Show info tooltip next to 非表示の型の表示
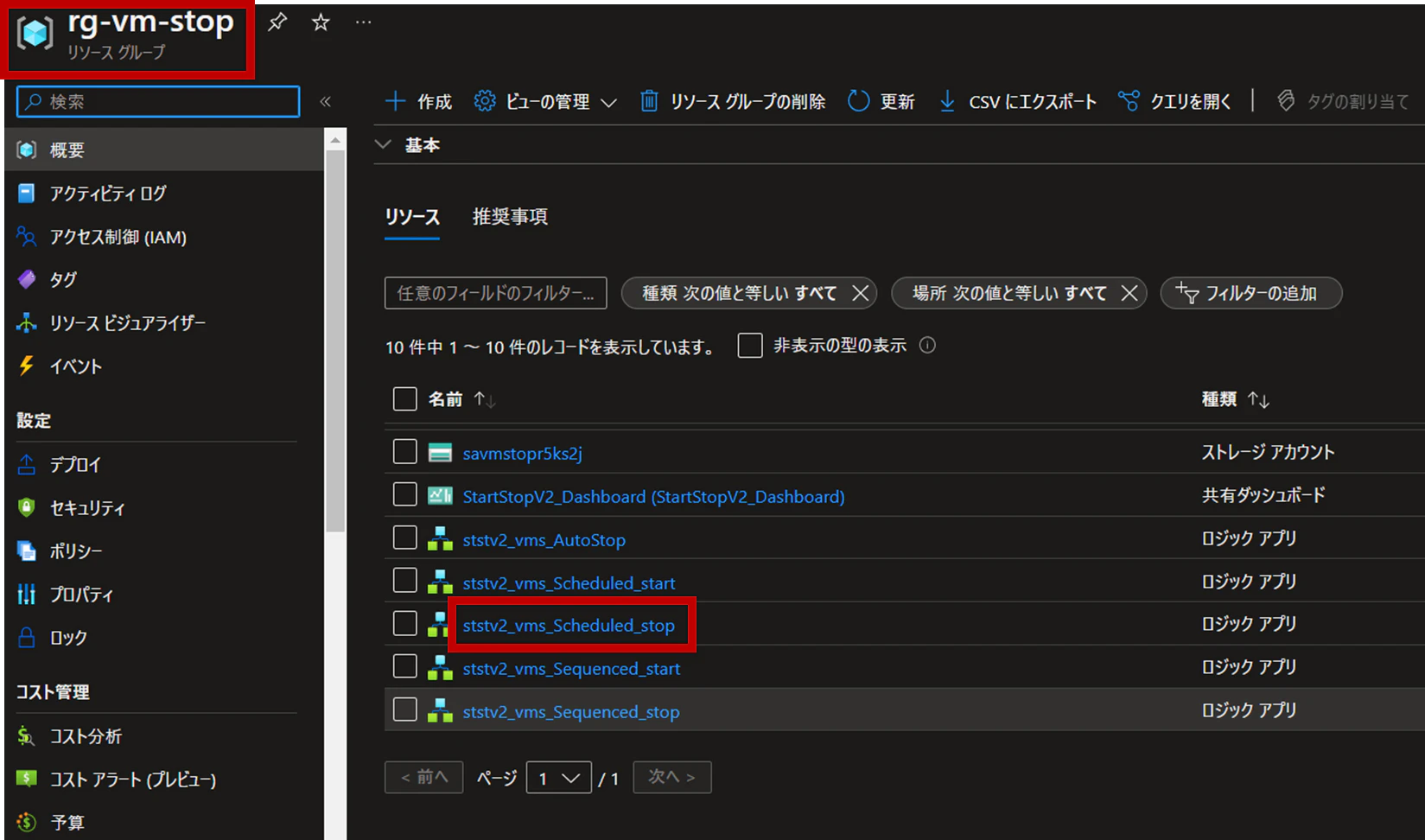Image resolution: width=1425 pixels, height=840 pixels. tap(927, 346)
